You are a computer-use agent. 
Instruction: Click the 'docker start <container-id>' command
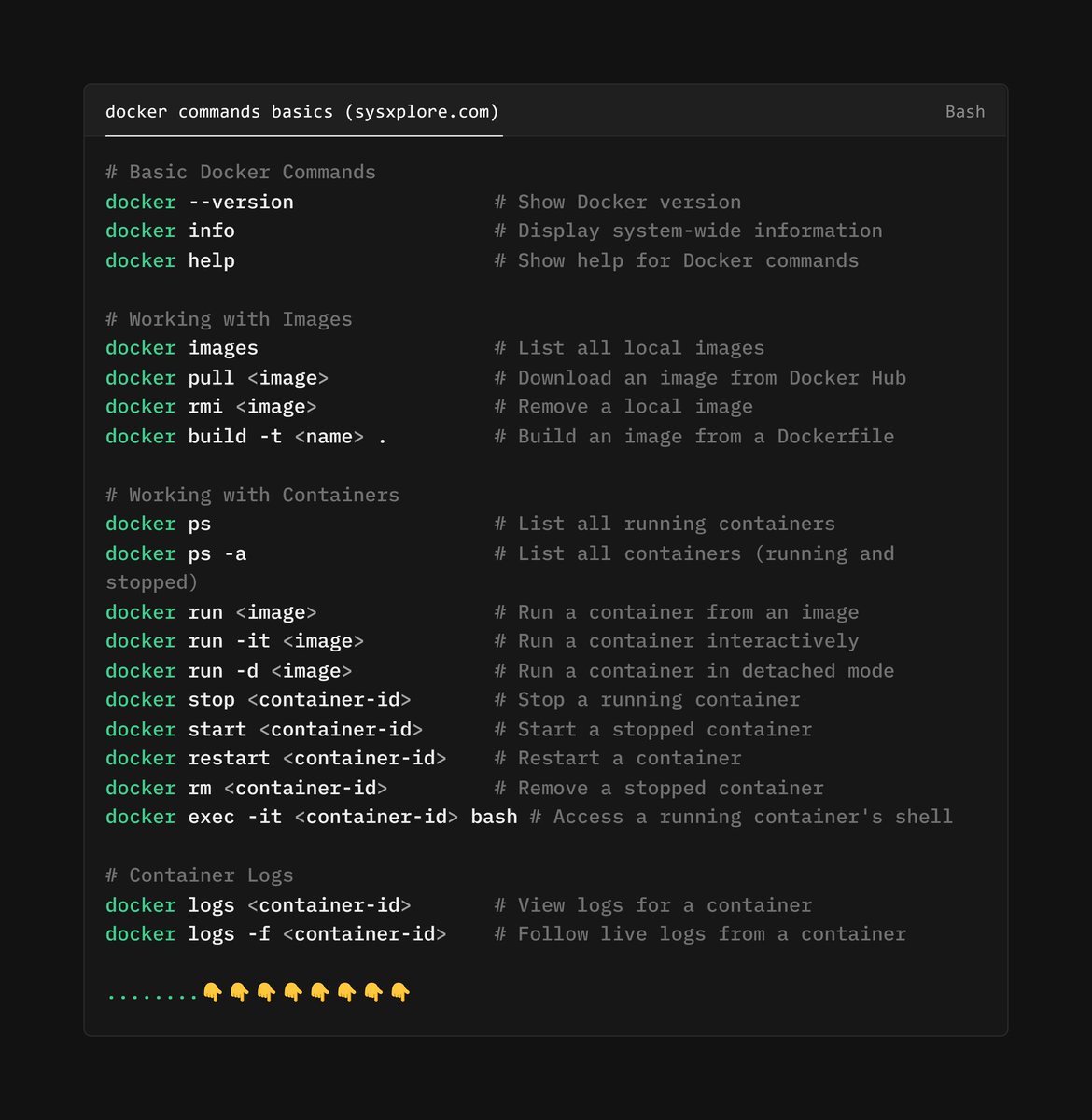(x=264, y=730)
